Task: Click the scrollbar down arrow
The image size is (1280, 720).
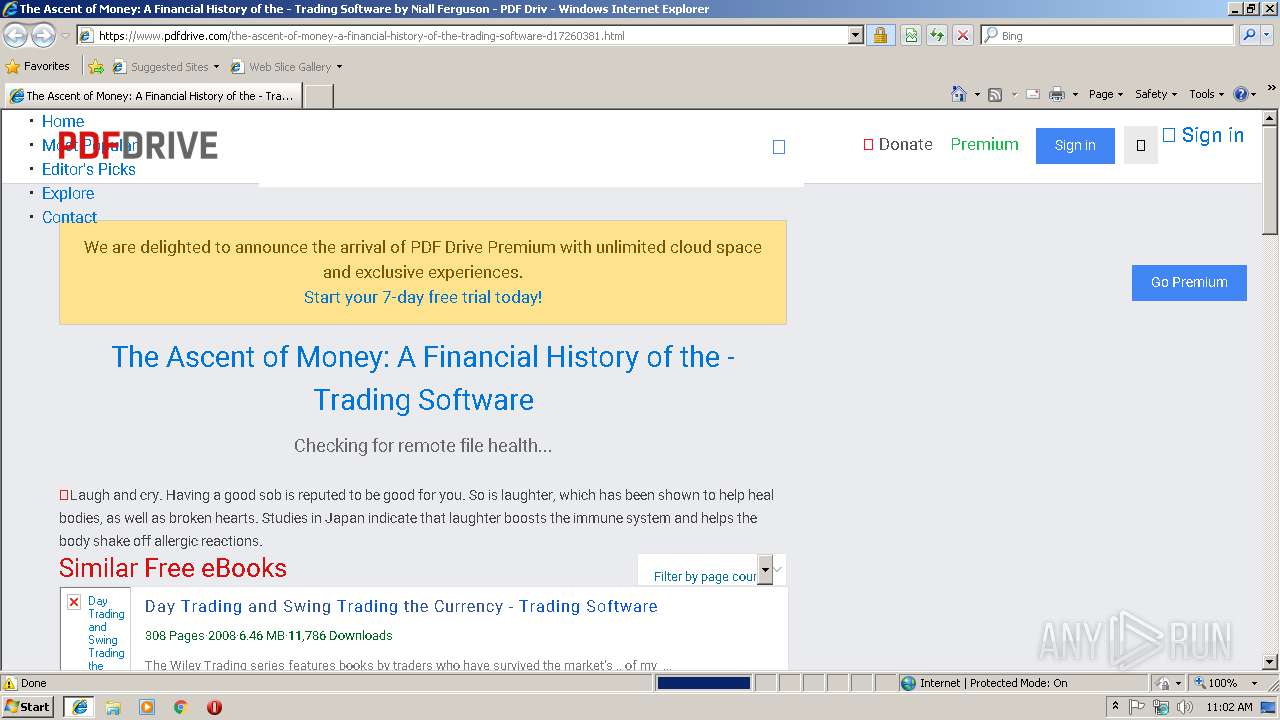Action: pos(1270,662)
